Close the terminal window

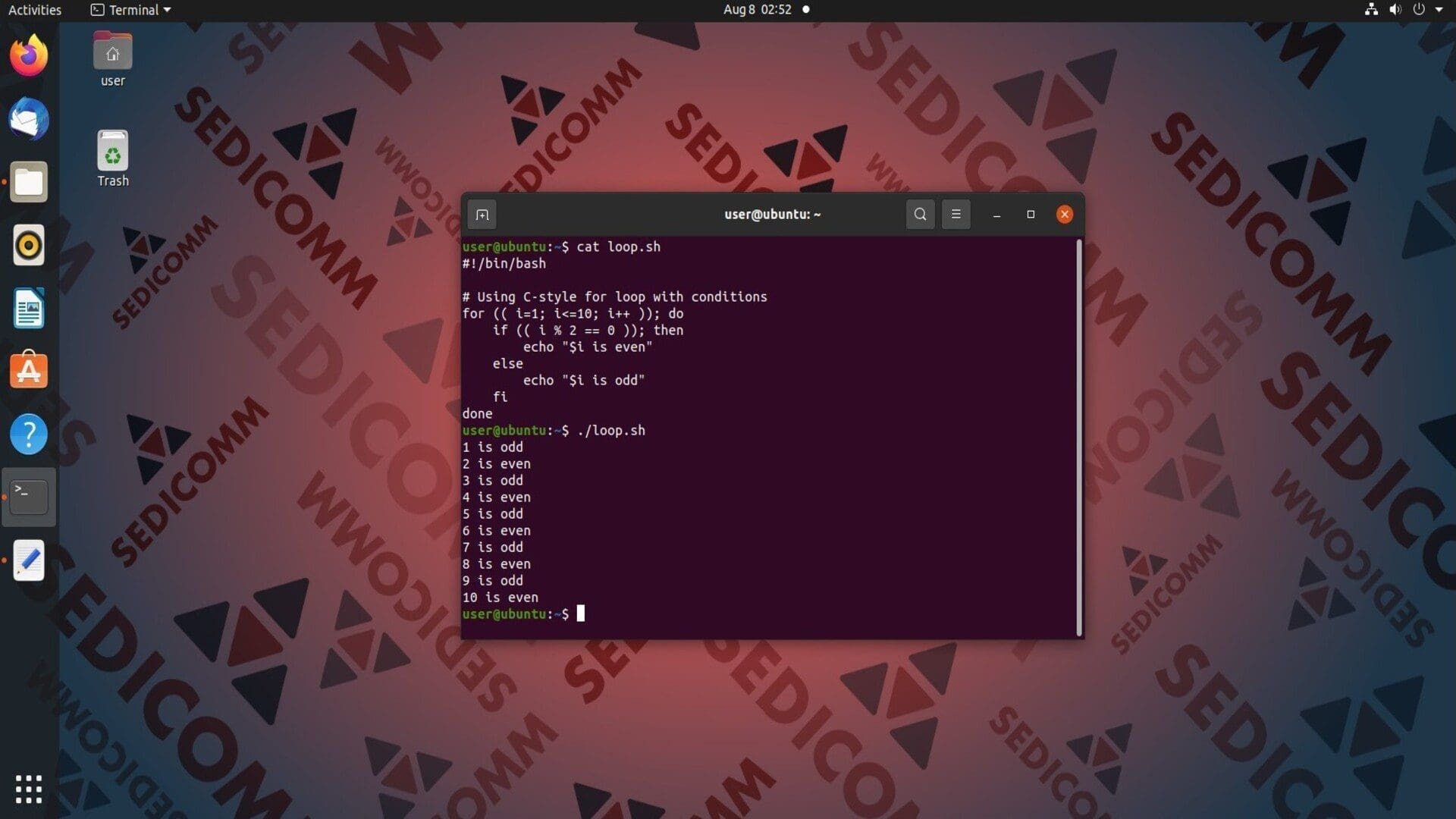(1065, 215)
